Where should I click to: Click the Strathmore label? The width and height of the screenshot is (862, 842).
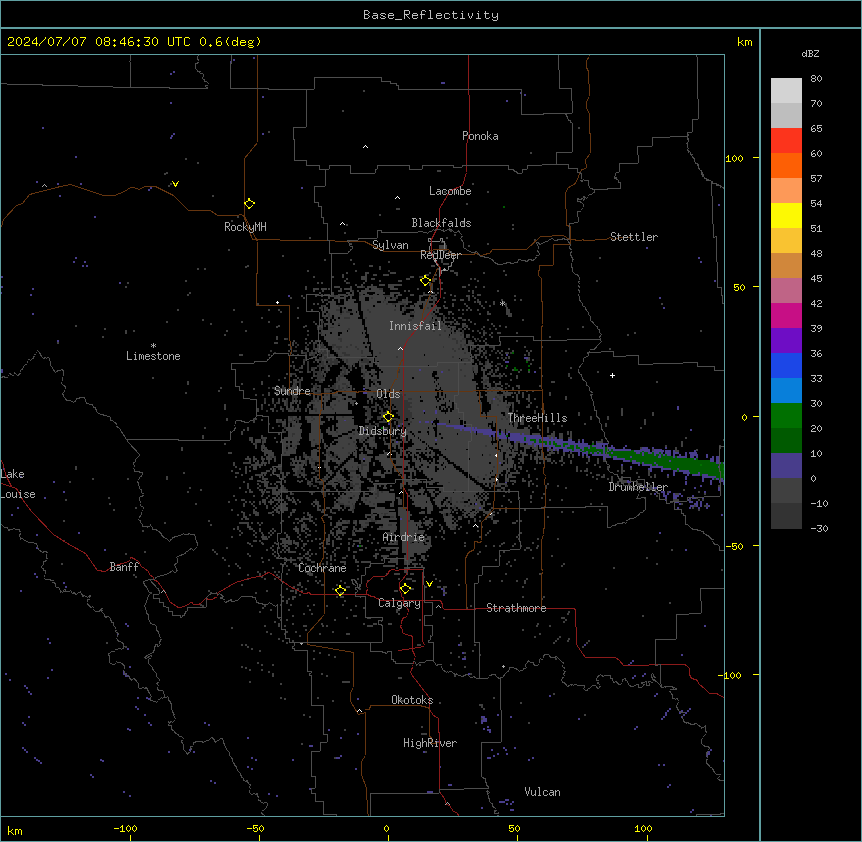click(516, 608)
